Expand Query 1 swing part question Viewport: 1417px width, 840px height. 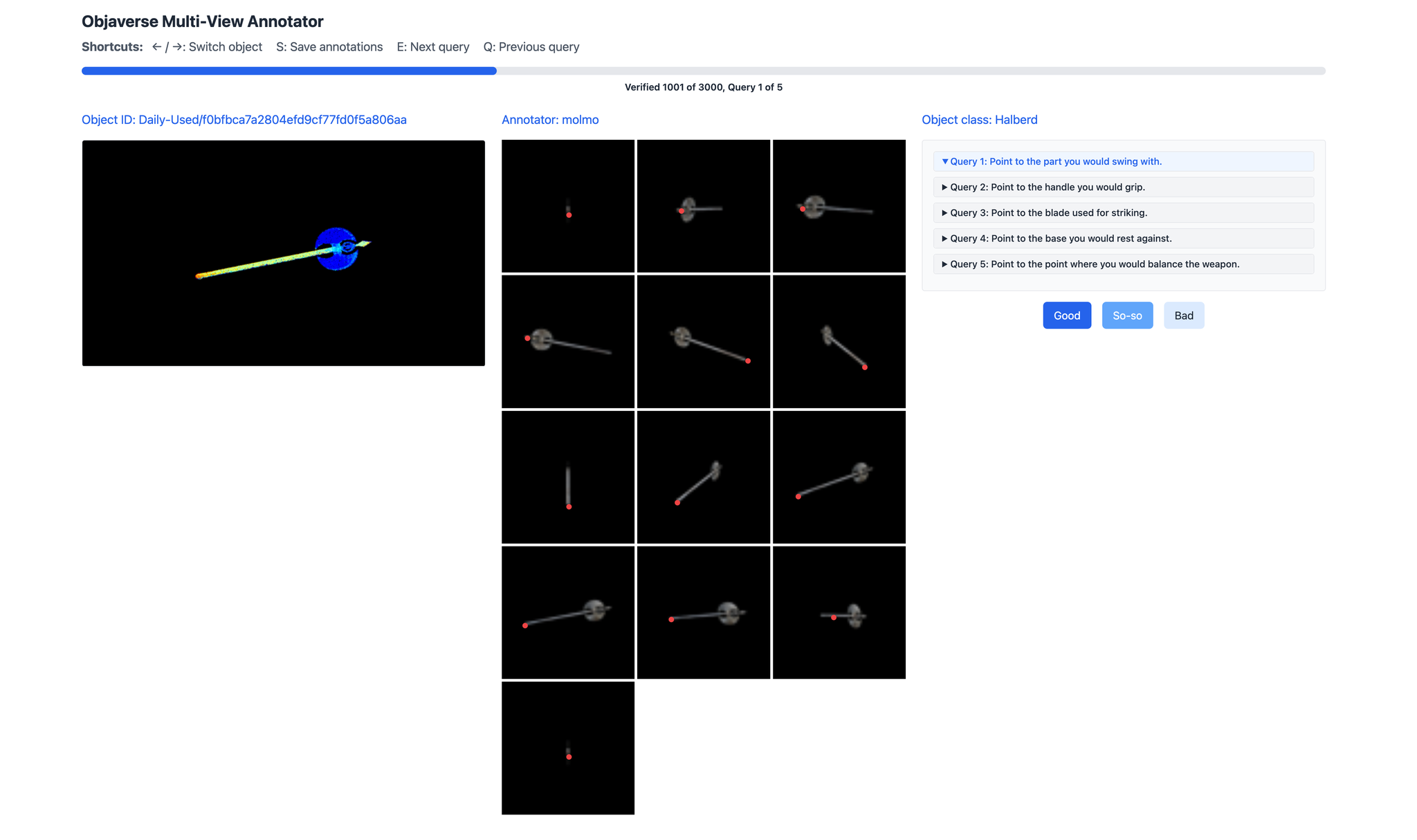[x=1123, y=161]
